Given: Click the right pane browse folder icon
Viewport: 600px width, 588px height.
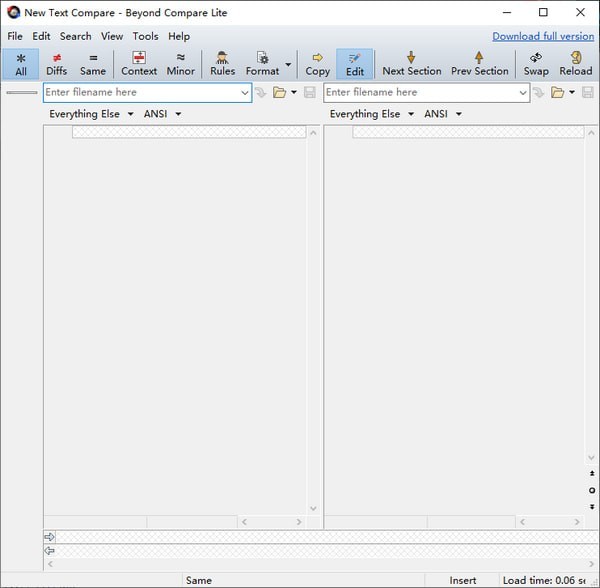Looking at the screenshot, I should (557, 92).
